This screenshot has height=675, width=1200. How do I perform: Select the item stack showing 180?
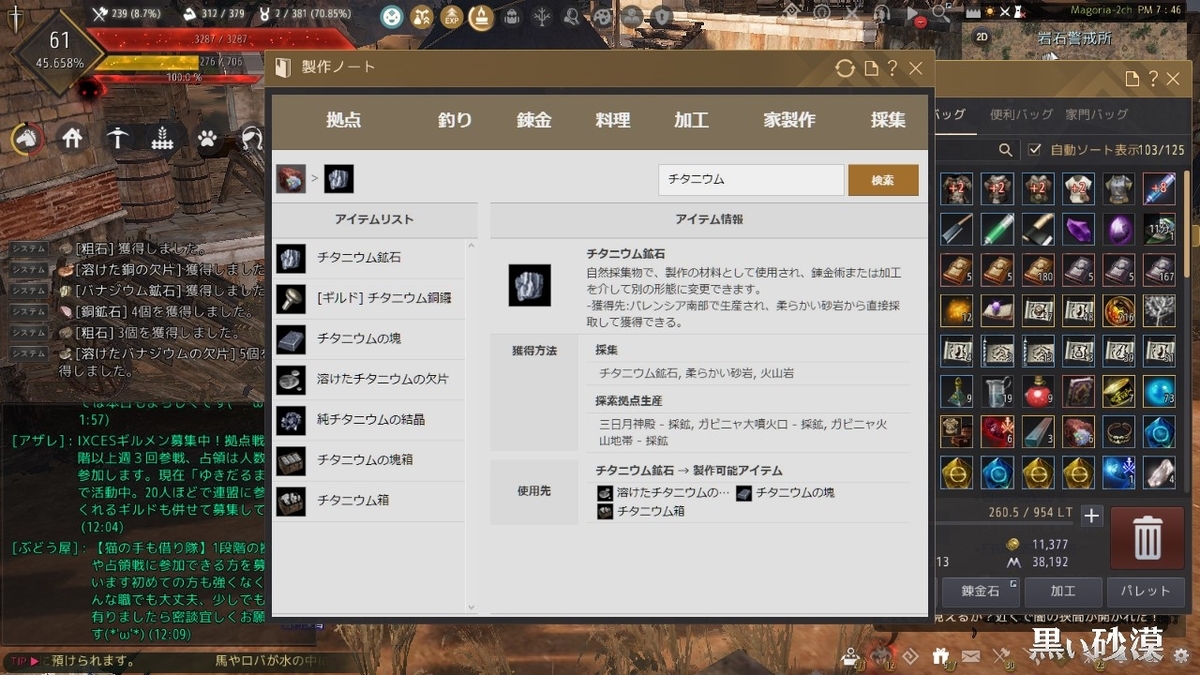(x=1038, y=270)
